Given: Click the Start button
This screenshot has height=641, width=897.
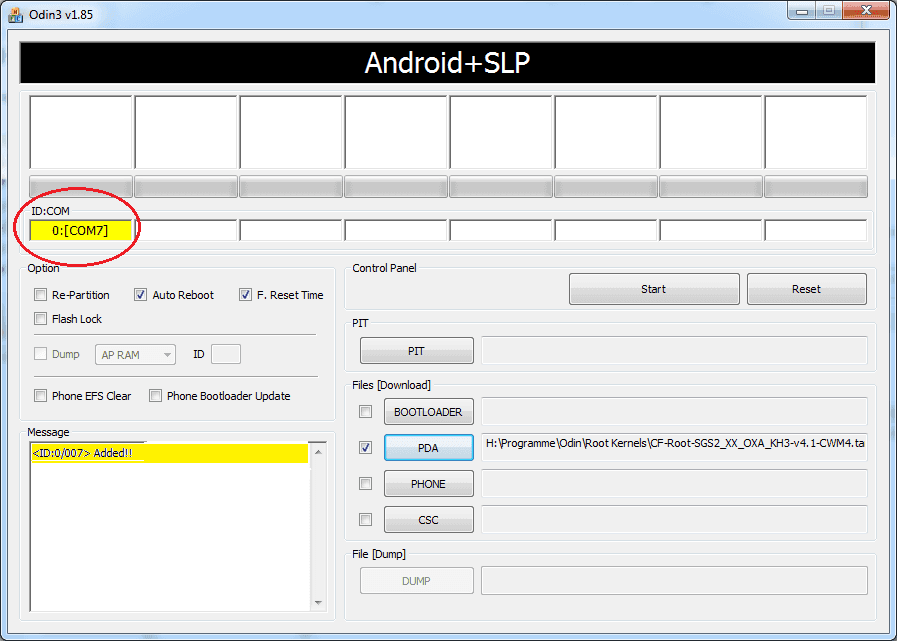Looking at the screenshot, I should point(654,289).
